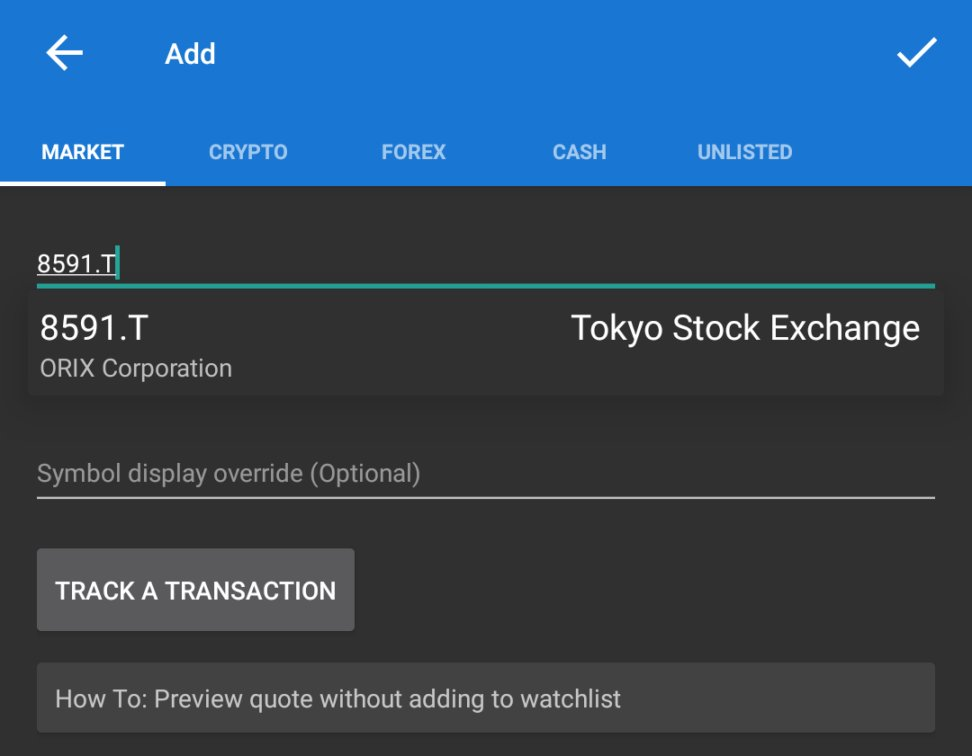Tap the Add screen title
972x756 pixels.
coord(189,54)
